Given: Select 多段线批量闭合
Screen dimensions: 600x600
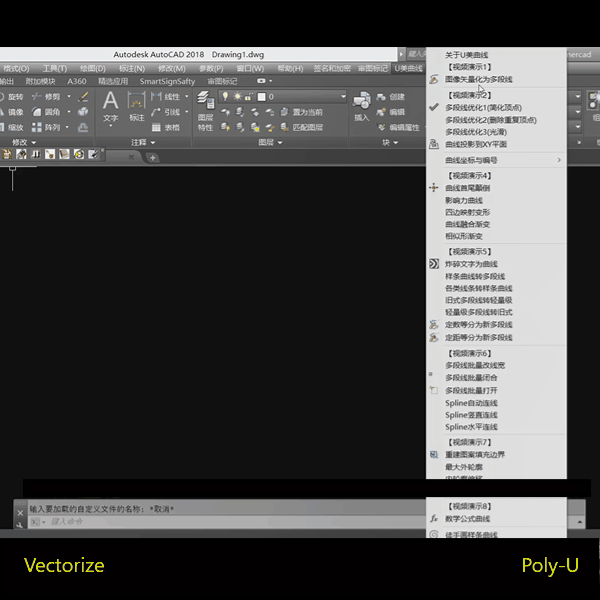Looking at the screenshot, I should [471, 378].
